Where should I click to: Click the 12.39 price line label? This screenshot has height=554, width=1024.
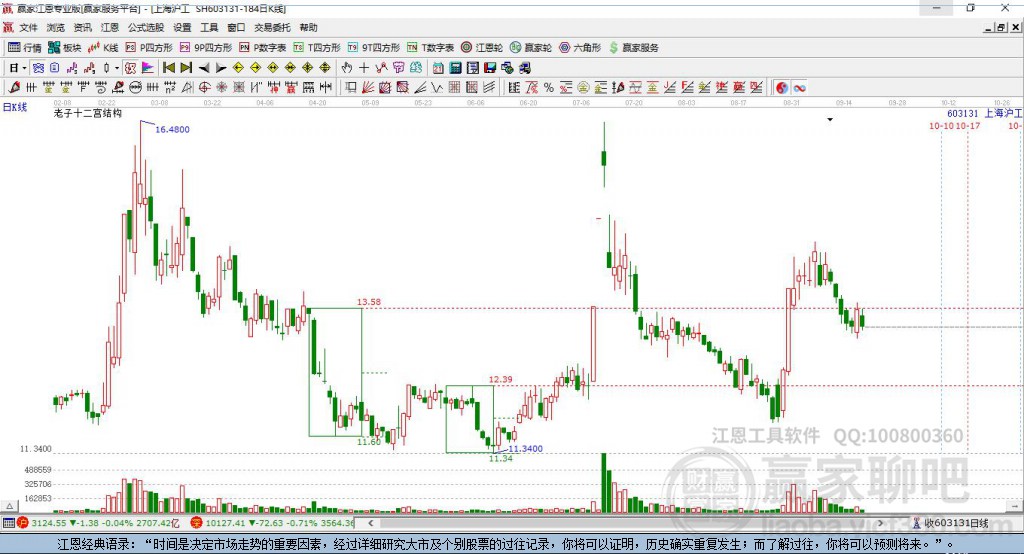tap(501, 379)
